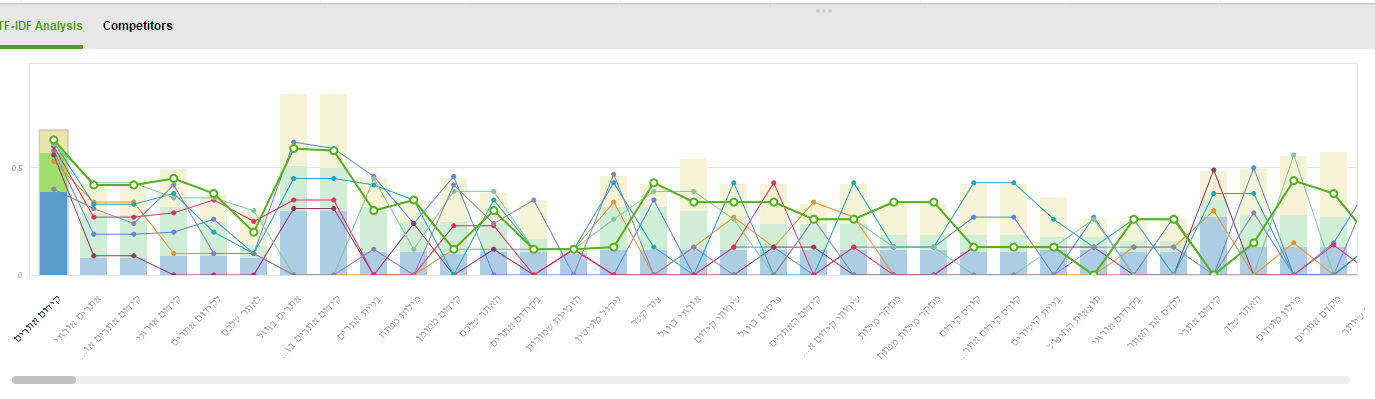Click the 0.5 value on the y-axis

point(17,168)
